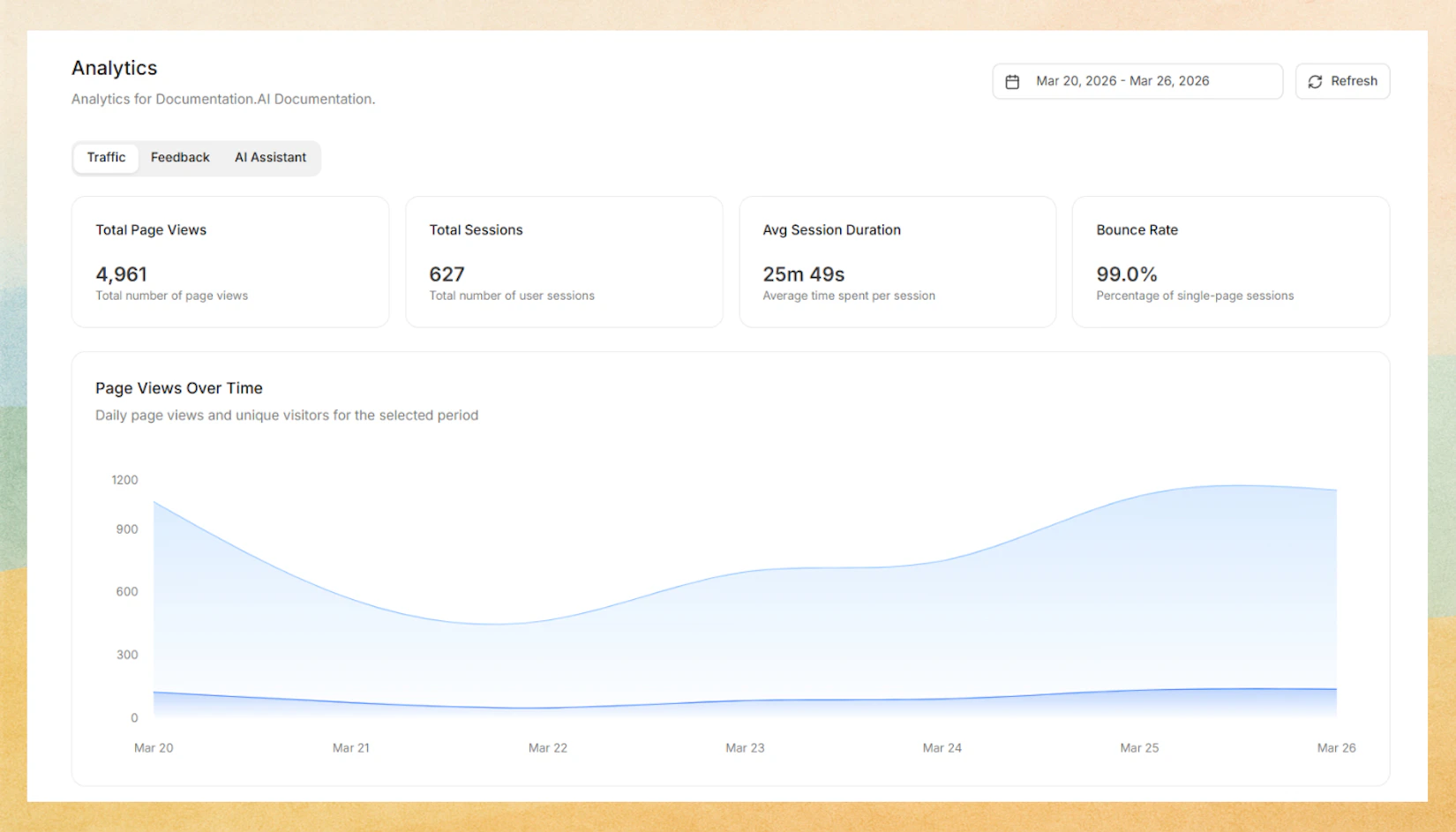Click the Total Sessions card

[x=564, y=261]
